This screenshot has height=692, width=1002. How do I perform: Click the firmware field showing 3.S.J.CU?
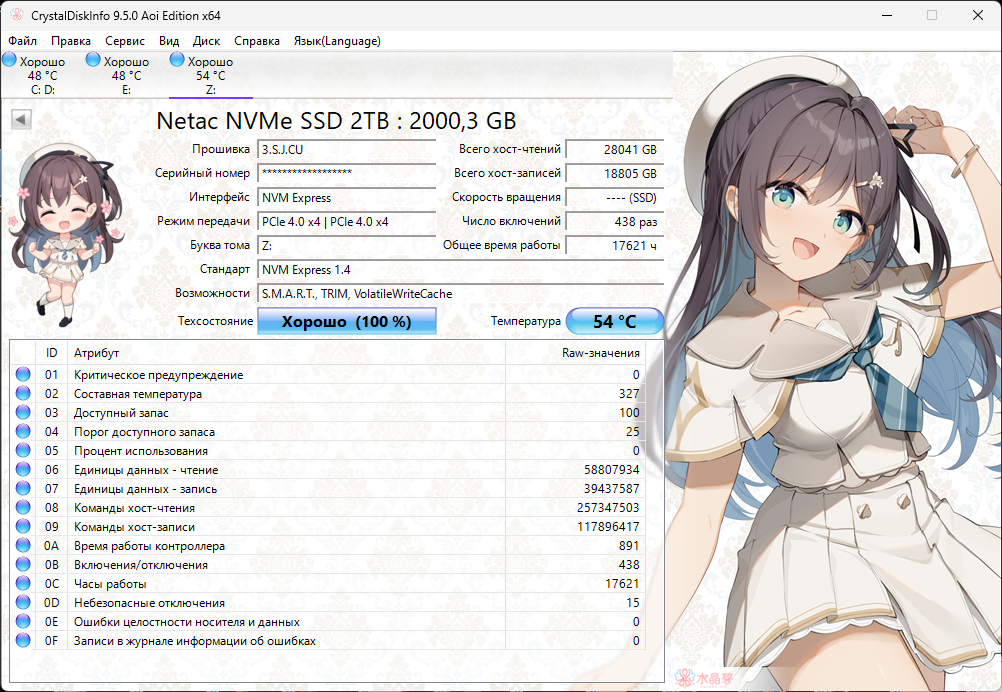coord(346,149)
